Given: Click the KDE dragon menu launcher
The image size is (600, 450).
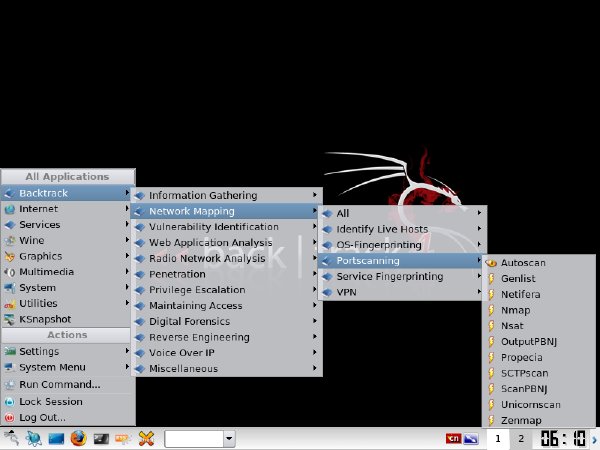Looking at the screenshot, I should pos(11,438).
